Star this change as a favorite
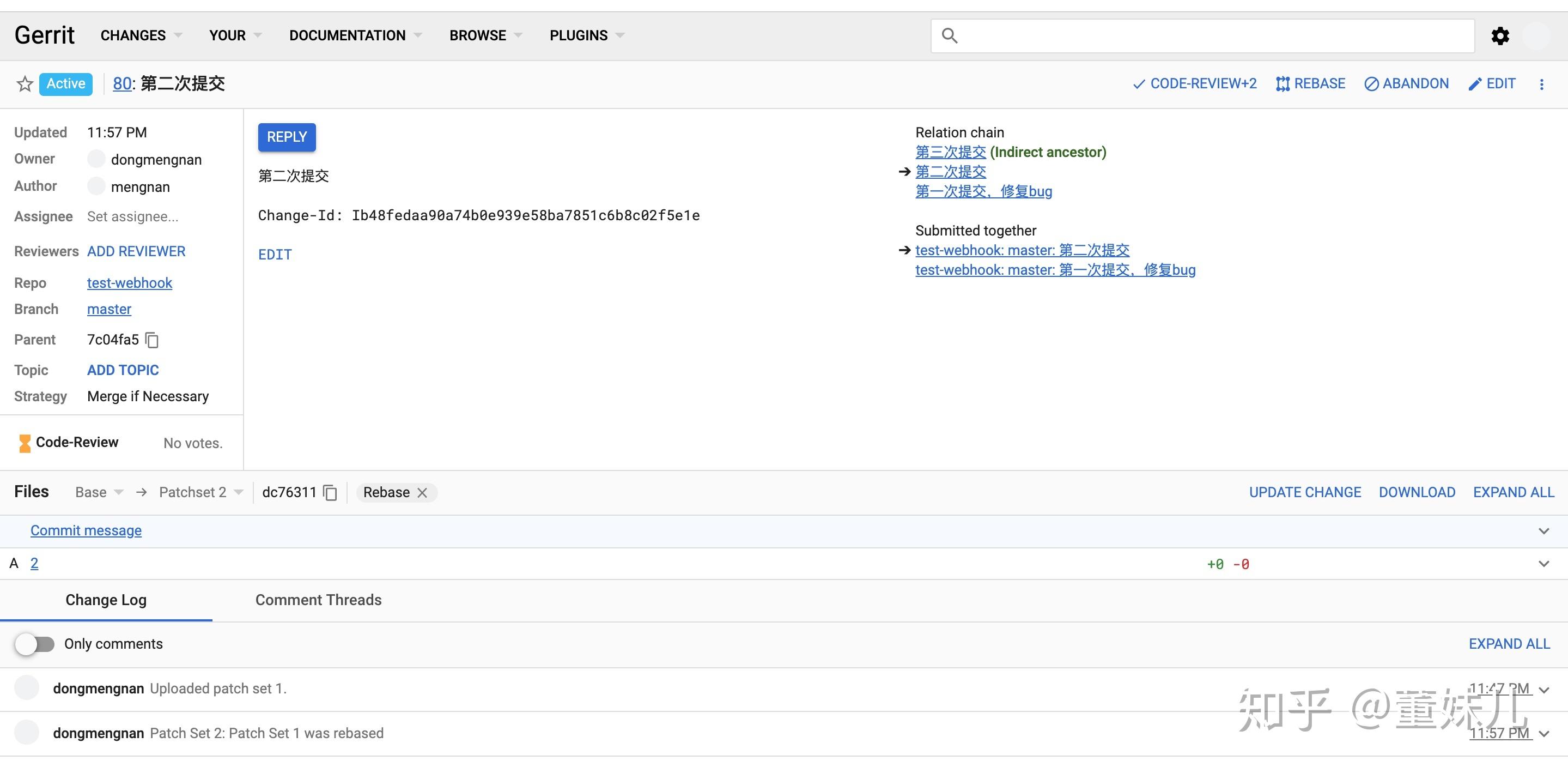The image size is (1568, 773). (25, 83)
